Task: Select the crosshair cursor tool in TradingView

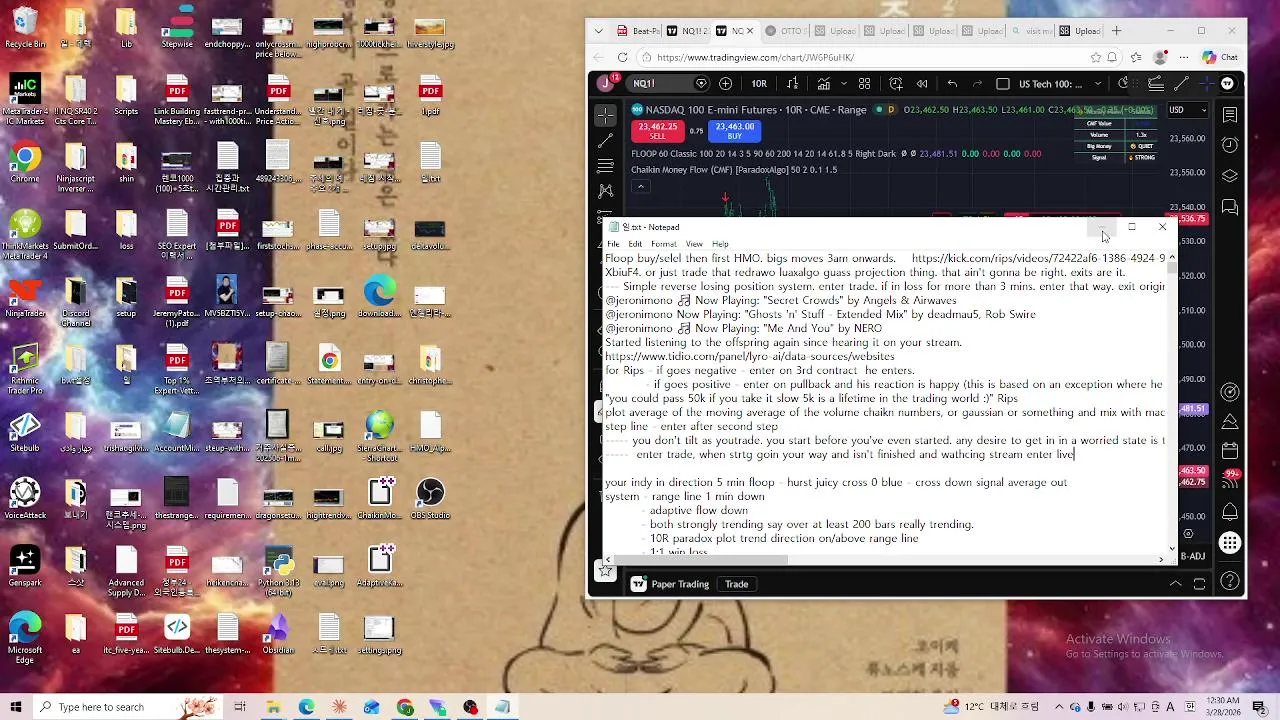Action: [x=605, y=115]
